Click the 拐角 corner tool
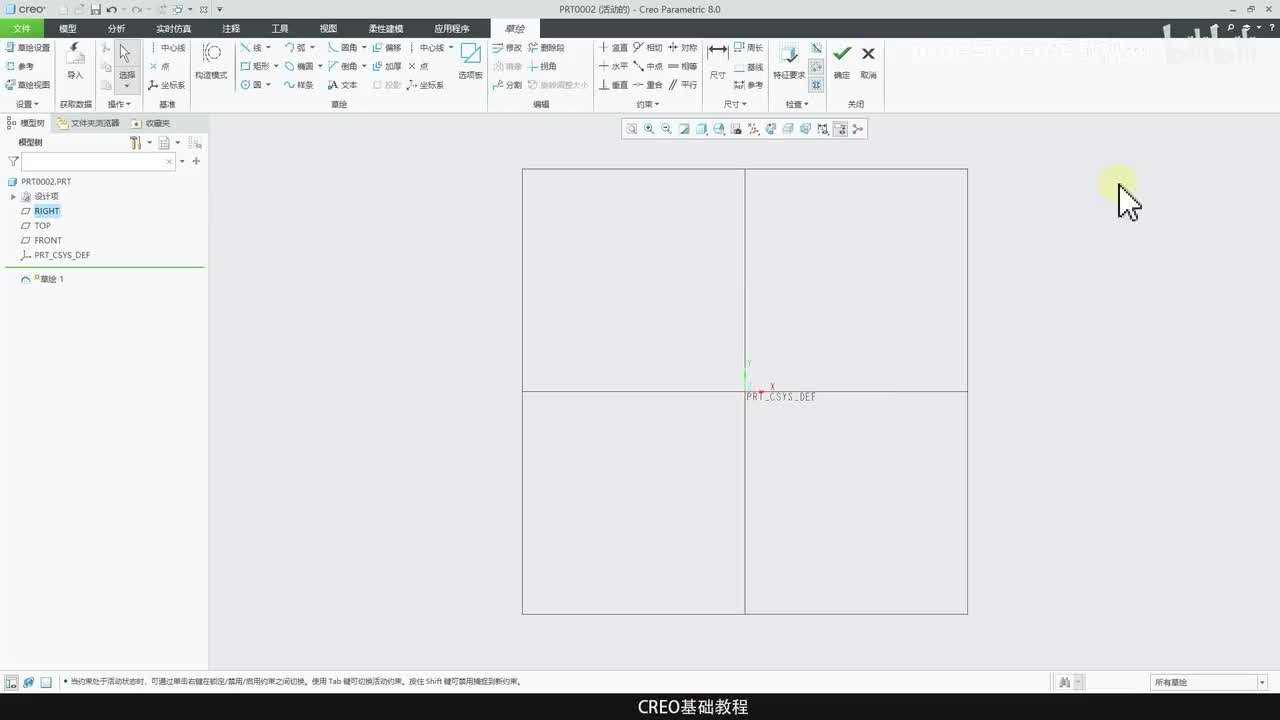1280x720 pixels. pyautogui.click(x=542, y=66)
